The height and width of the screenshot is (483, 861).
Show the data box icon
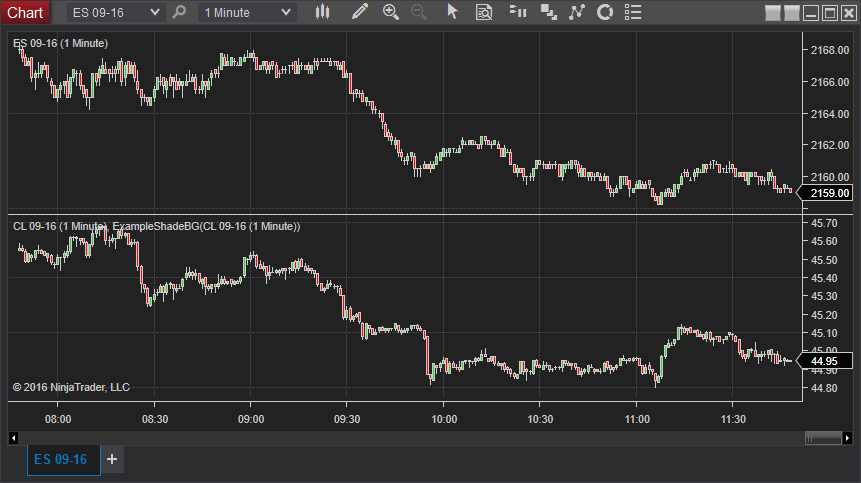[x=484, y=12]
